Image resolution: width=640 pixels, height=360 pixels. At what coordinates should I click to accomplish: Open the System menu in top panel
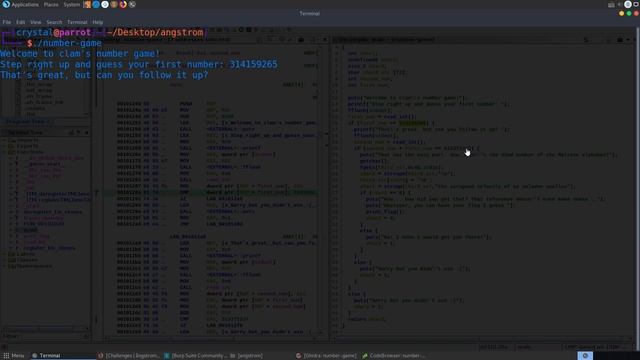click(72, 4)
